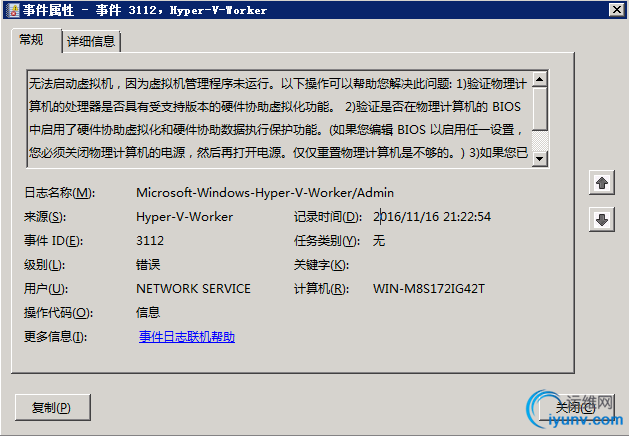
Task: Go to previous event with up arrow
Action: [602, 183]
